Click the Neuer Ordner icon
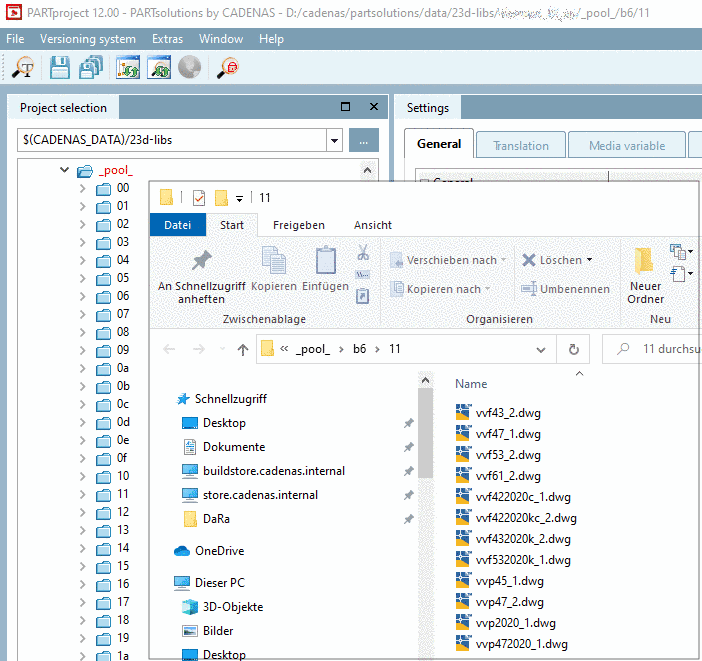Screen dimensions: 702x661 tap(644, 261)
